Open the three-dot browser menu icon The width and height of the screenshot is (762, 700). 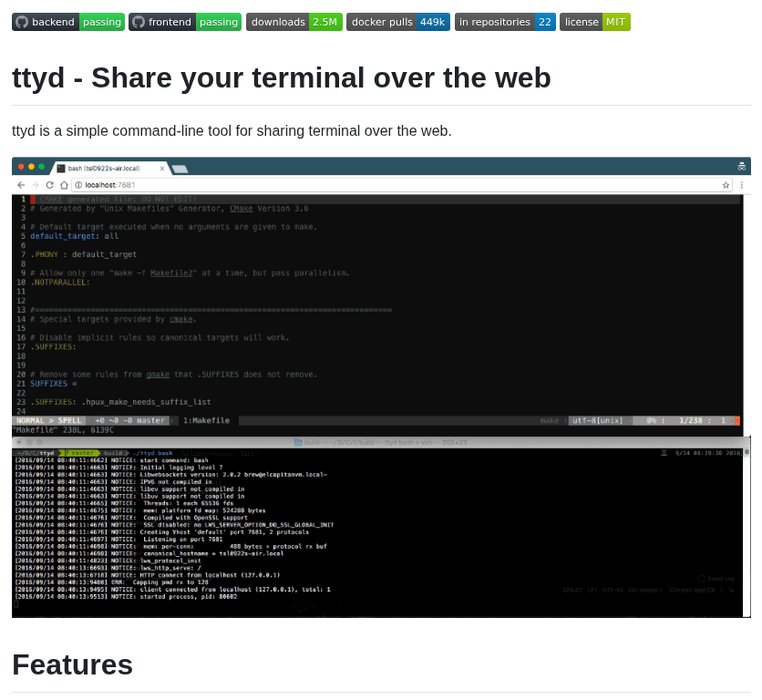pyautogui.click(x=741, y=185)
